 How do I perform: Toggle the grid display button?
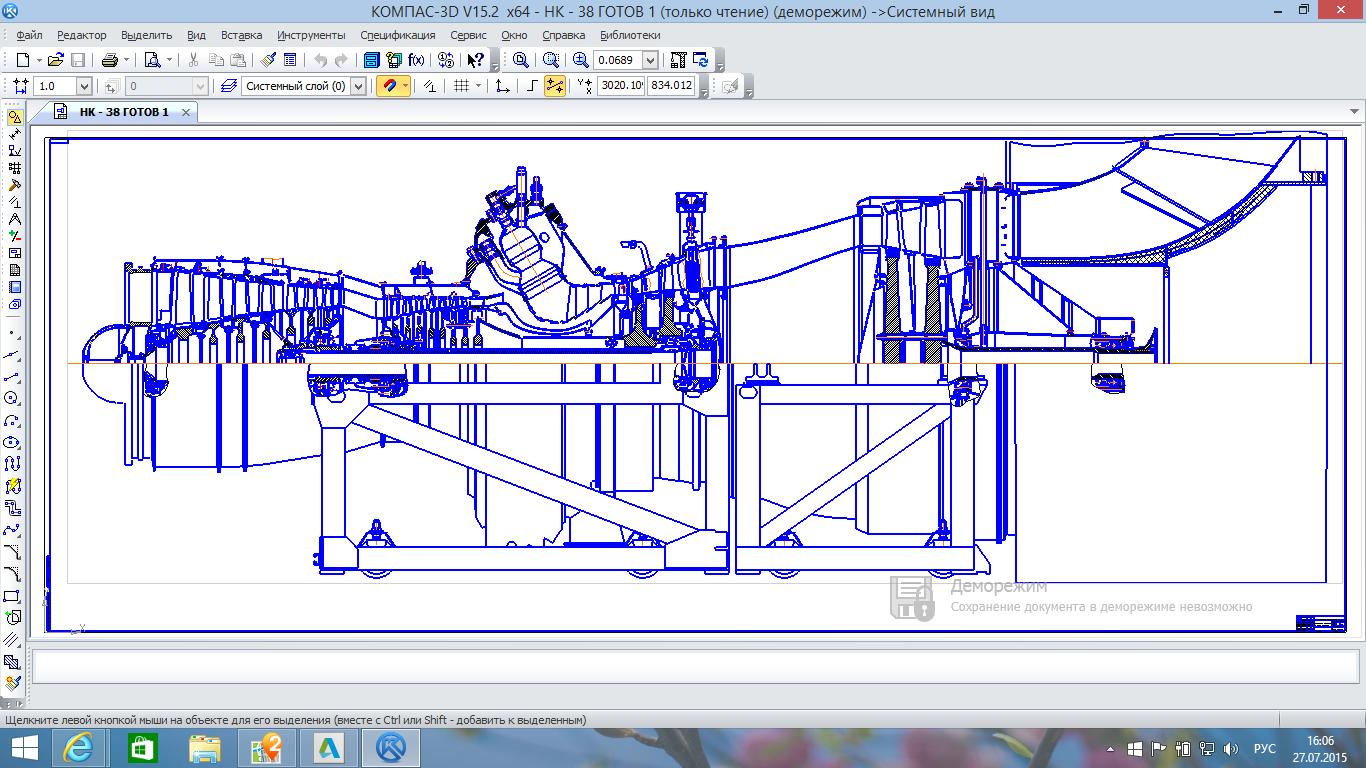coord(461,86)
